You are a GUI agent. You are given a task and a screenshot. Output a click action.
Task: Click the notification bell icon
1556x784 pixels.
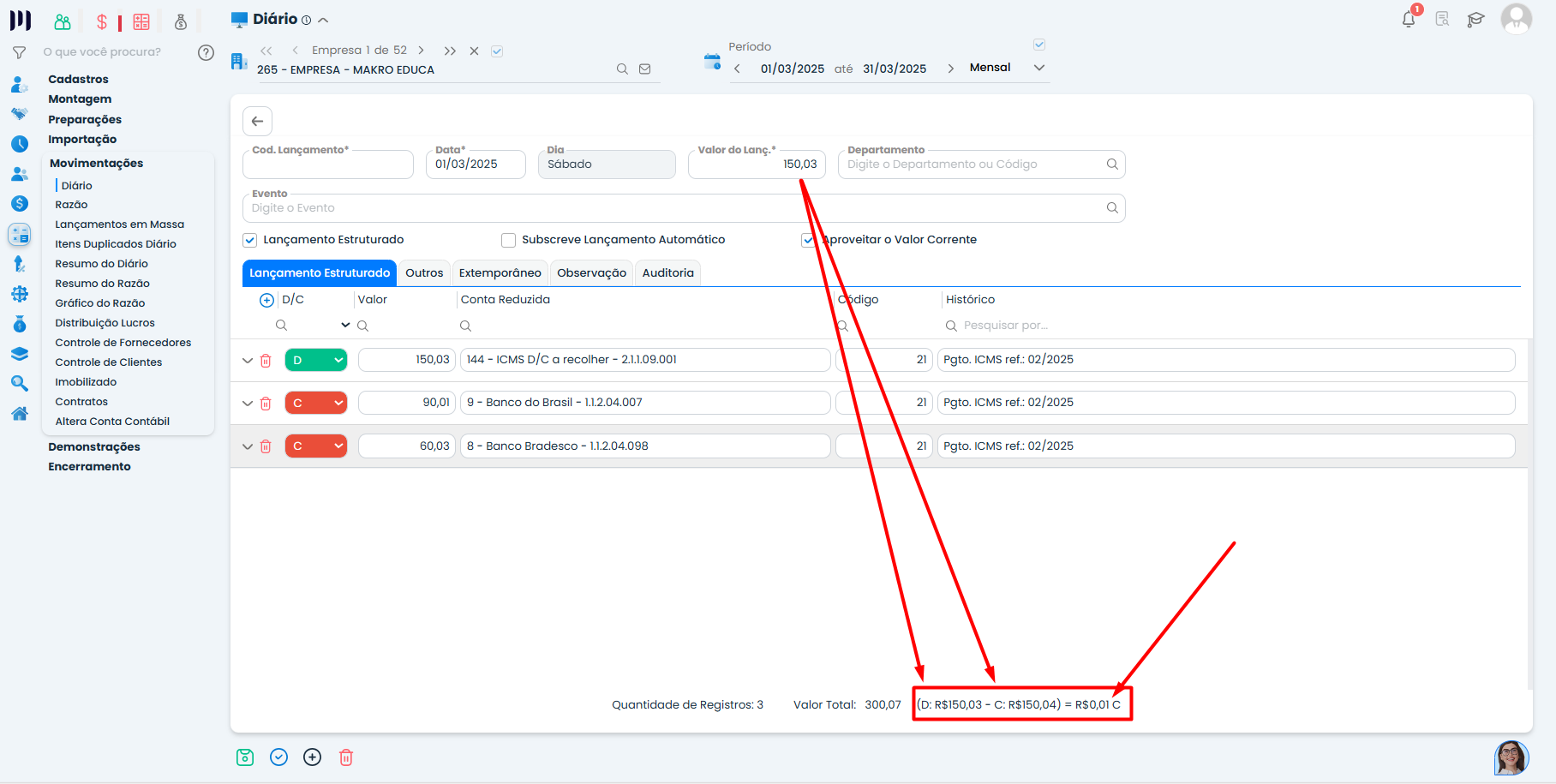click(x=1408, y=19)
